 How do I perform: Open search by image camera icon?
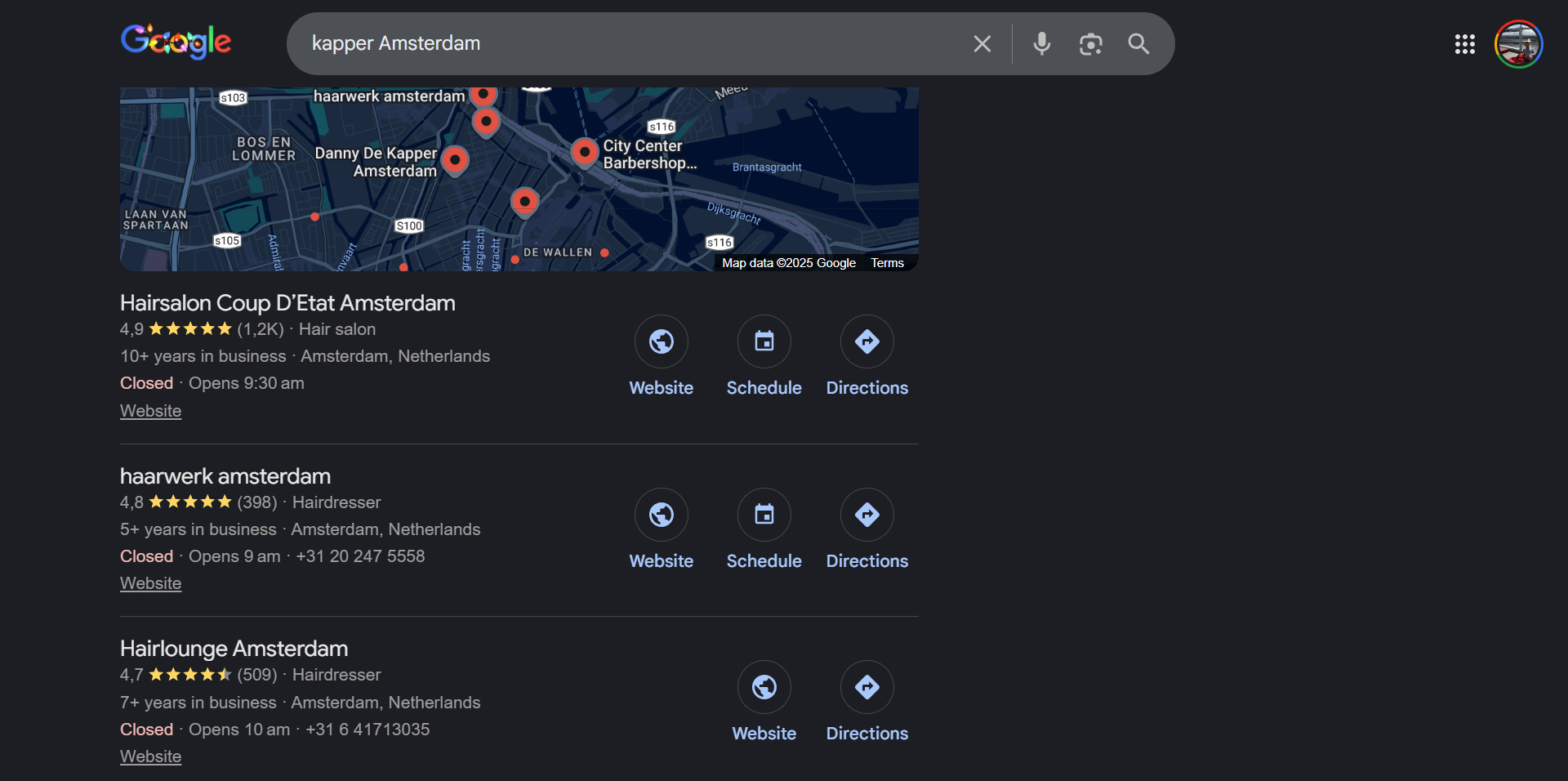tap(1090, 44)
